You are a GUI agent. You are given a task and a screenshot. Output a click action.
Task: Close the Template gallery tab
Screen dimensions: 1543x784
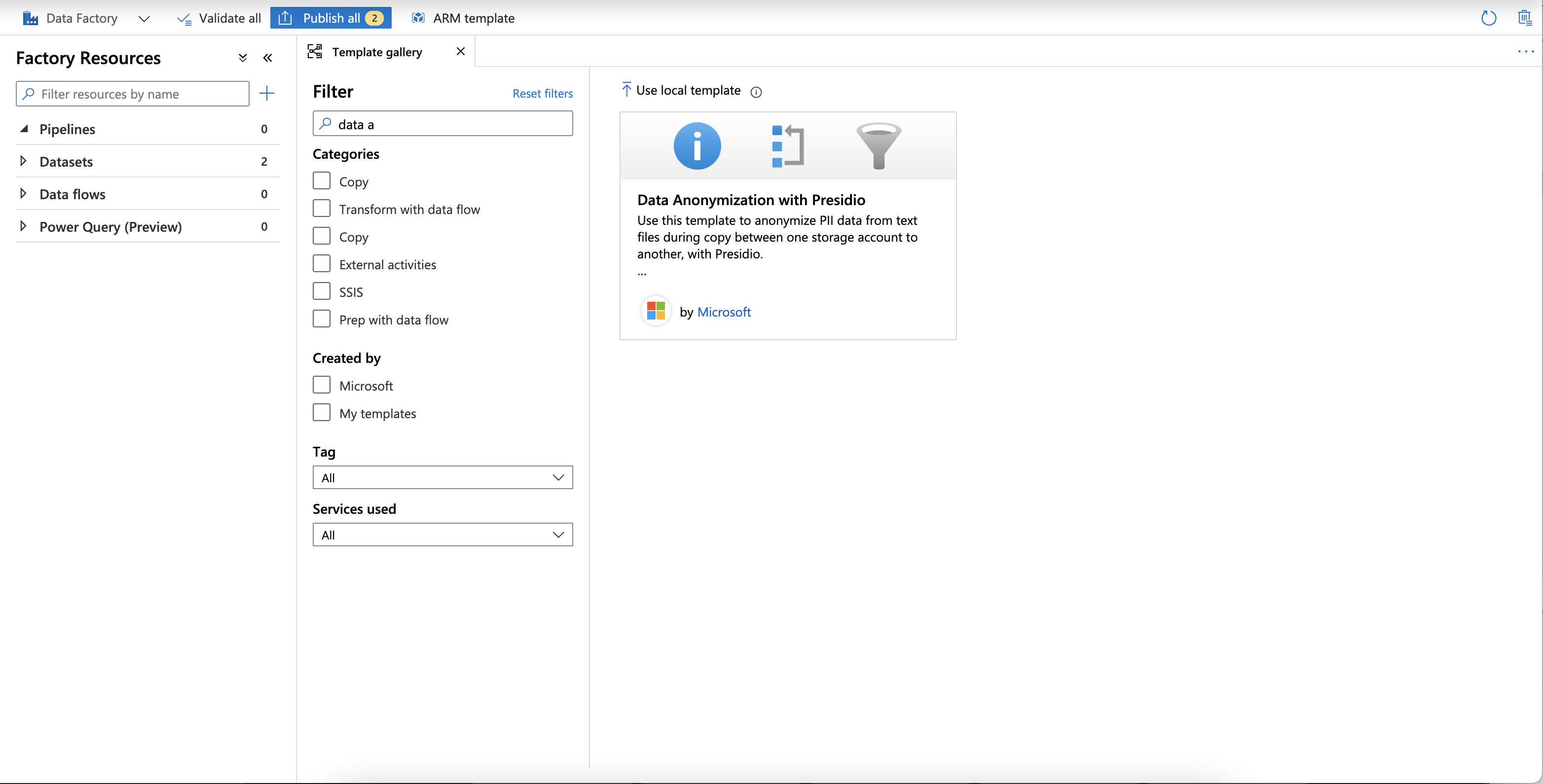461,51
